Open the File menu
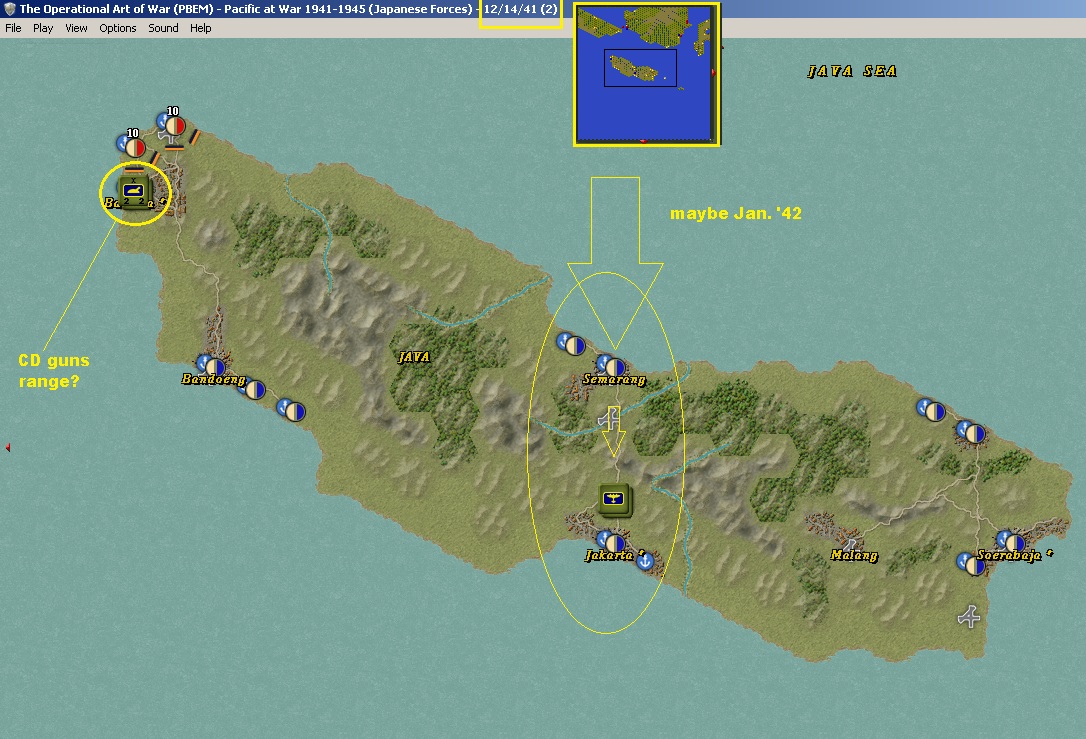The image size is (1086, 739). pos(13,28)
